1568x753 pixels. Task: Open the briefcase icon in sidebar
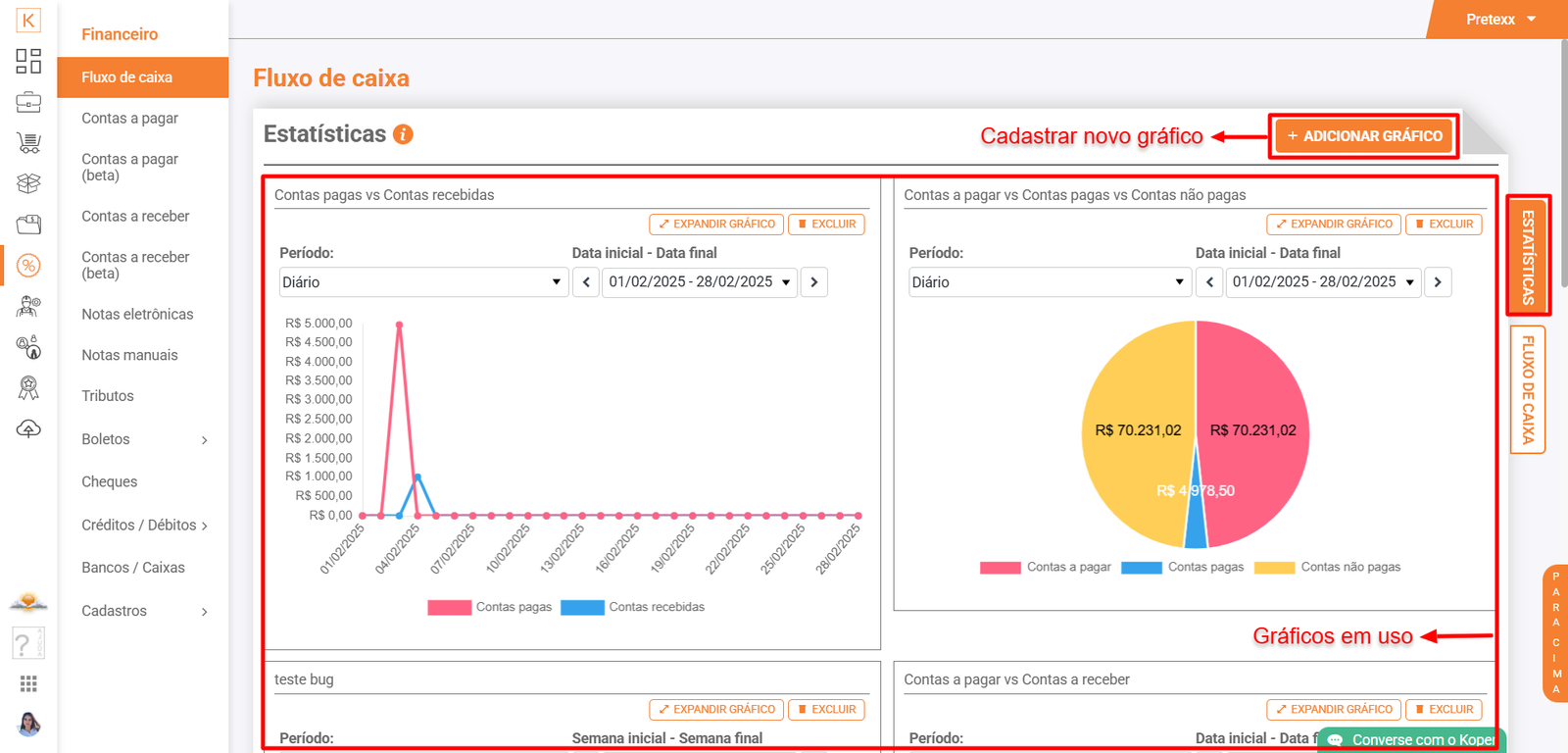pos(28,102)
